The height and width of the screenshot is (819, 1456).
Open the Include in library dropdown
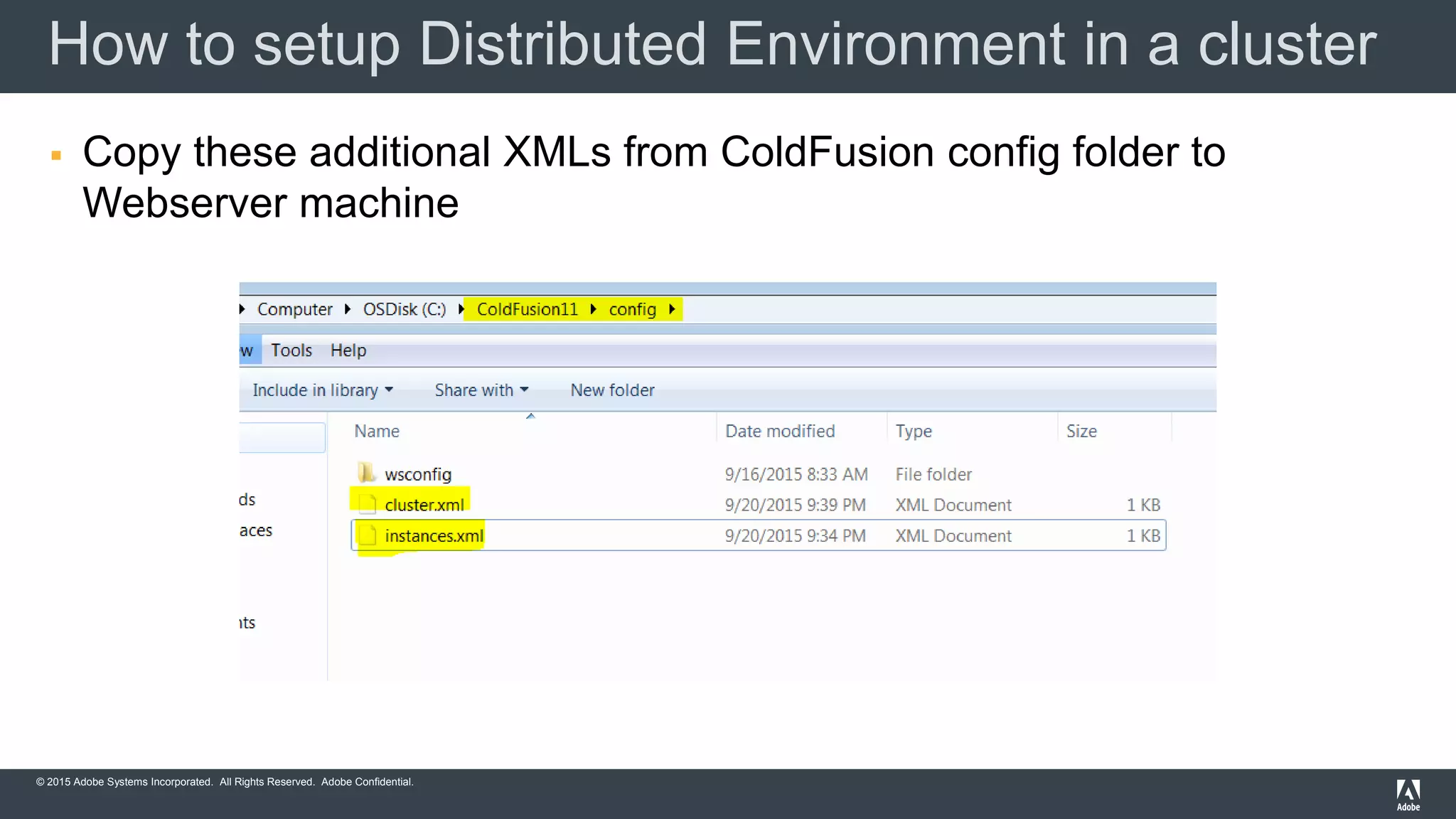pyautogui.click(x=323, y=390)
